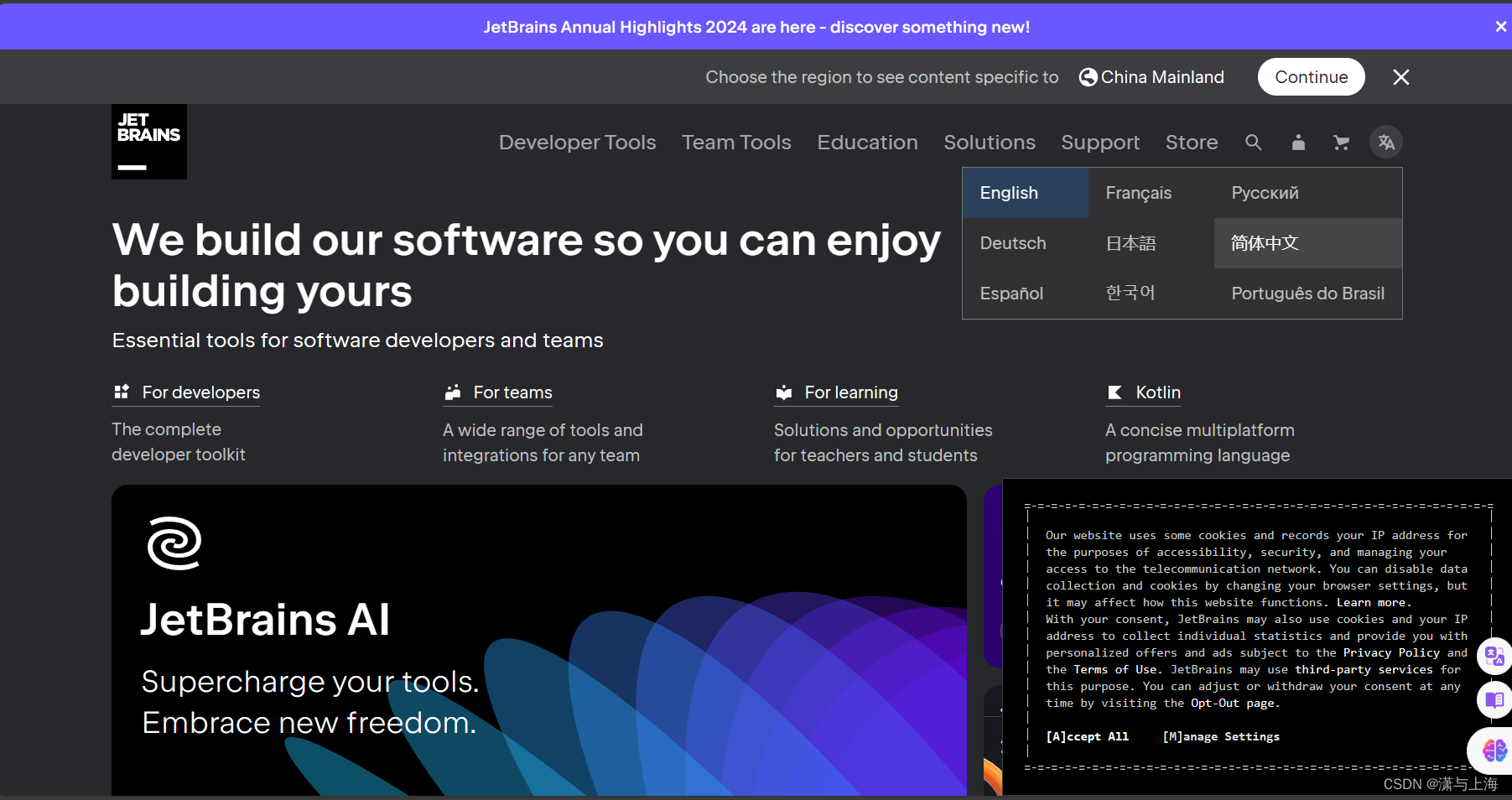The width and height of the screenshot is (1512, 800).
Task: Click the Kotlin logo icon
Action: pos(1115,392)
